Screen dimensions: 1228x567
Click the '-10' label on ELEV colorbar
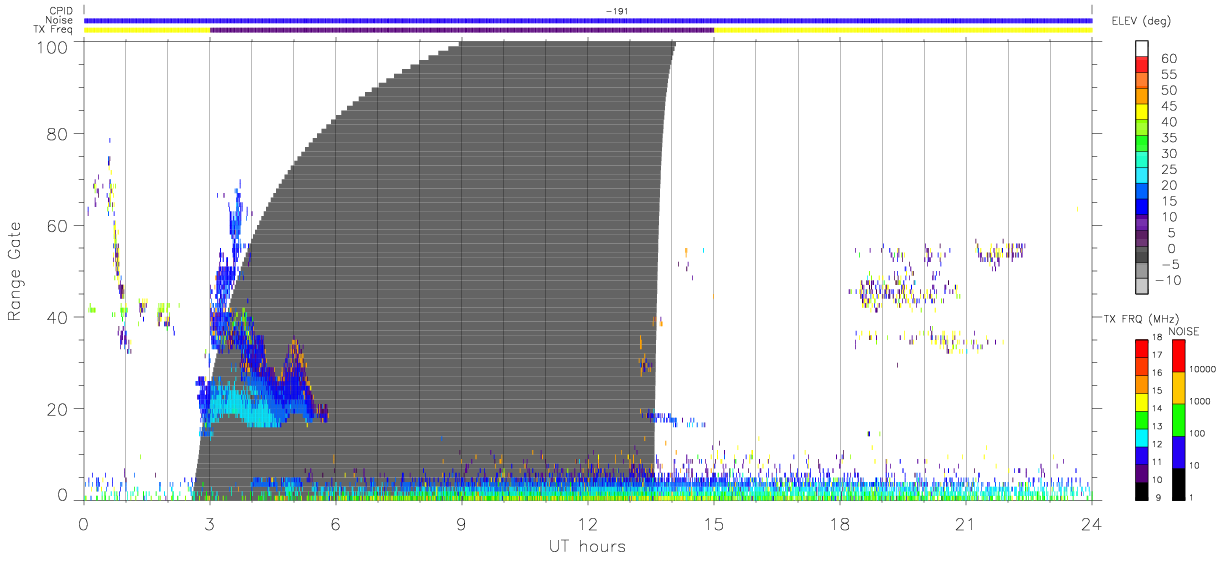pyautogui.click(x=1169, y=280)
